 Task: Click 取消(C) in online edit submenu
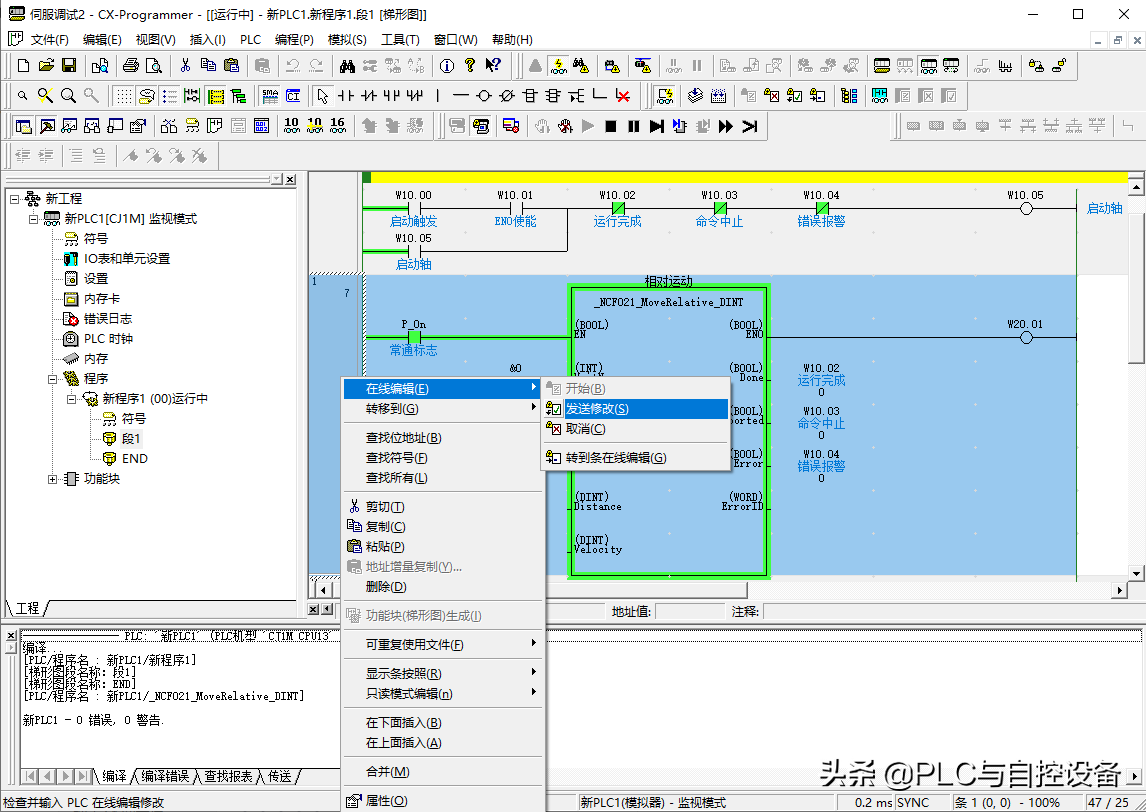(585, 429)
